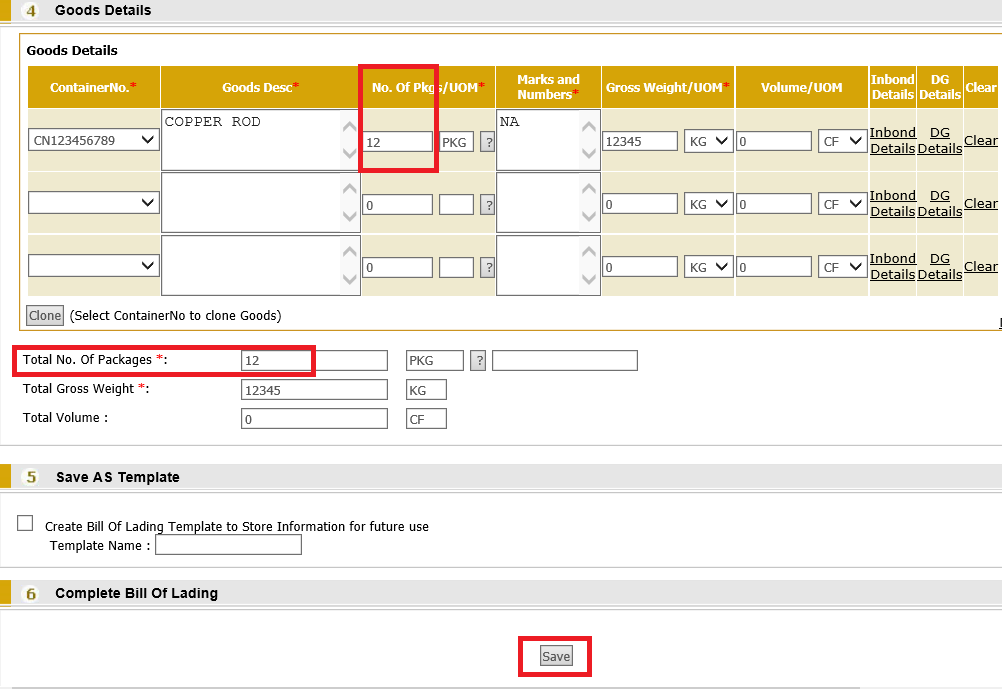Click Gross Weight field in second row
Viewport: 1002px width, 689px height.
(640, 204)
